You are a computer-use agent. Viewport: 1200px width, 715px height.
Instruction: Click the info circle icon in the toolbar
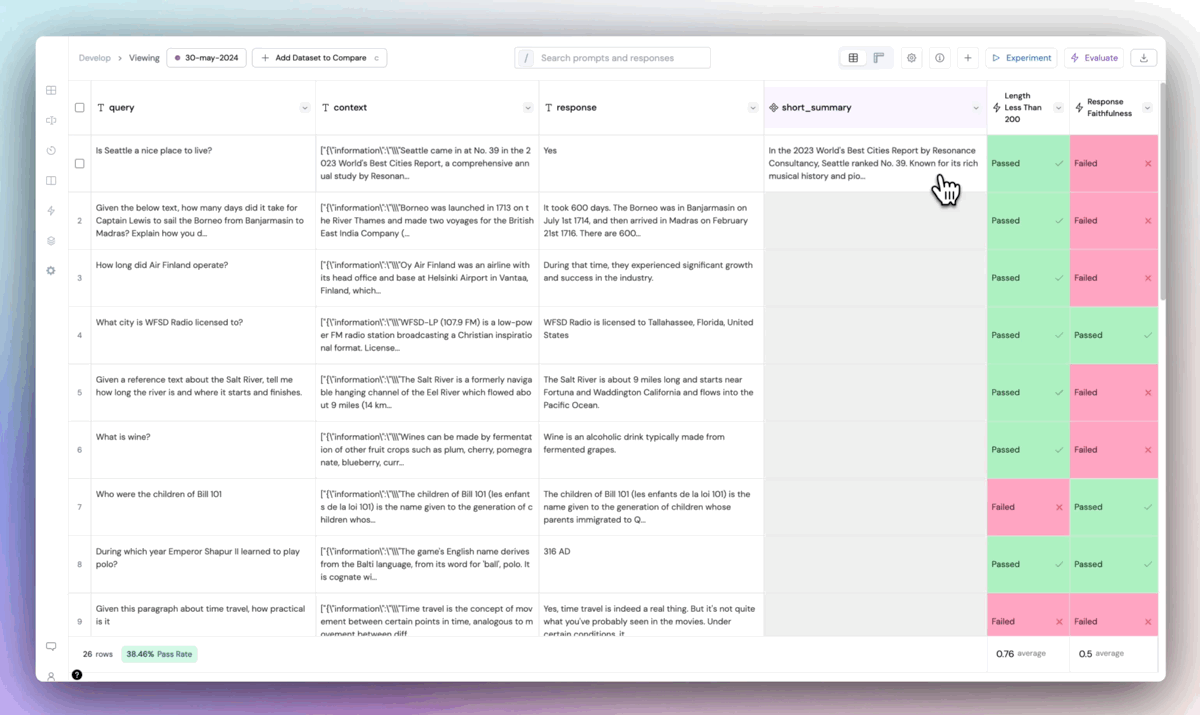point(940,58)
